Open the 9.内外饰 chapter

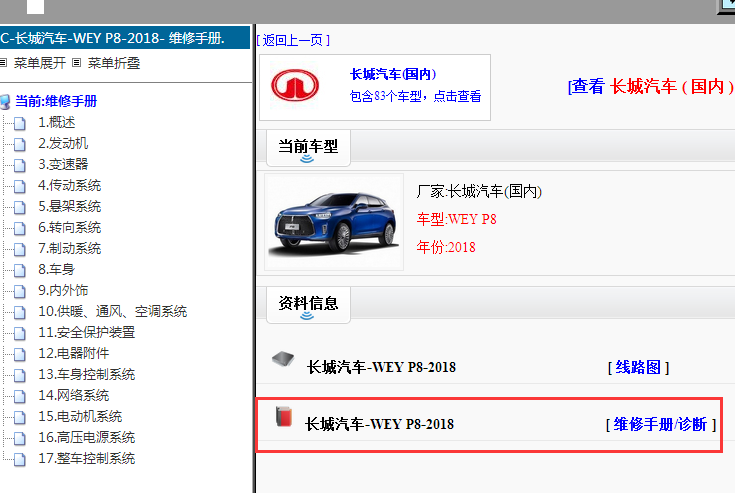pos(63,290)
